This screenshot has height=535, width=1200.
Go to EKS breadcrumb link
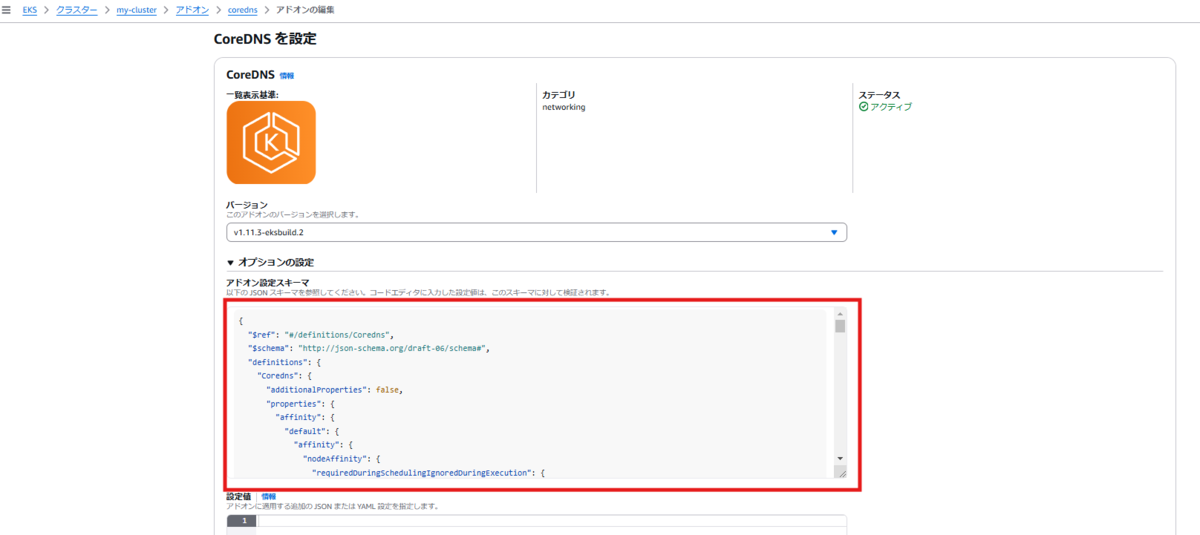[x=30, y=9]
